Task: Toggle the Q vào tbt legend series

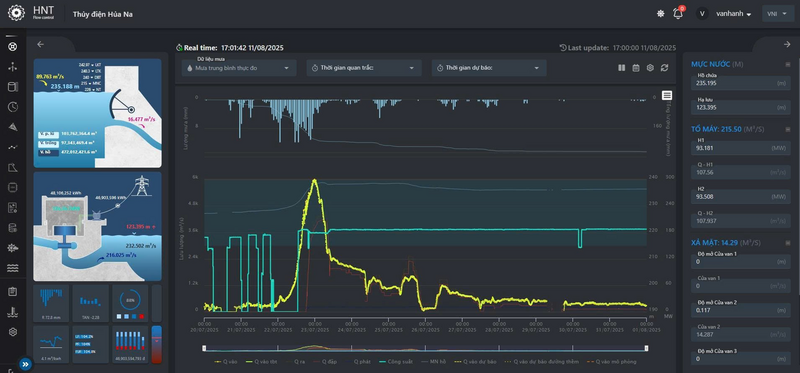Action: coord(261,361)
